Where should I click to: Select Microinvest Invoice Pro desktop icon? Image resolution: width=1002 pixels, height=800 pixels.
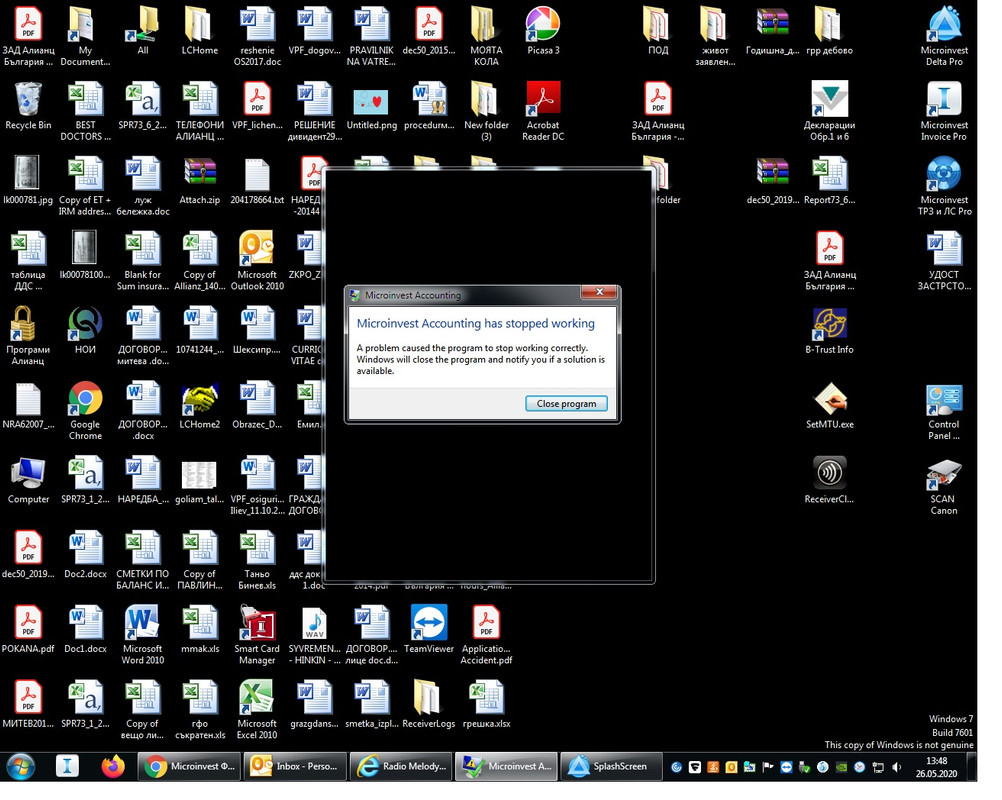pyautogui.click(x=944, y=111)
